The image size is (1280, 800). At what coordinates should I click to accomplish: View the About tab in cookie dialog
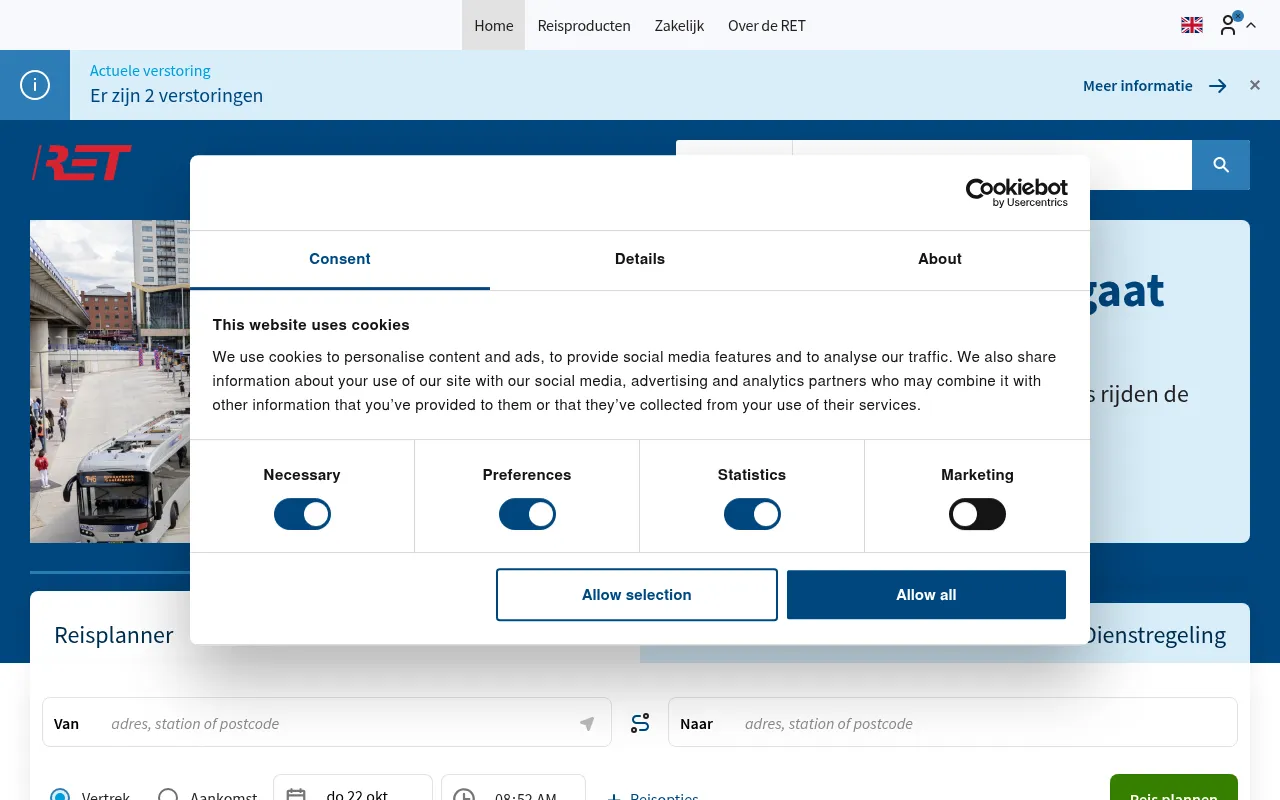click(940, 259)
